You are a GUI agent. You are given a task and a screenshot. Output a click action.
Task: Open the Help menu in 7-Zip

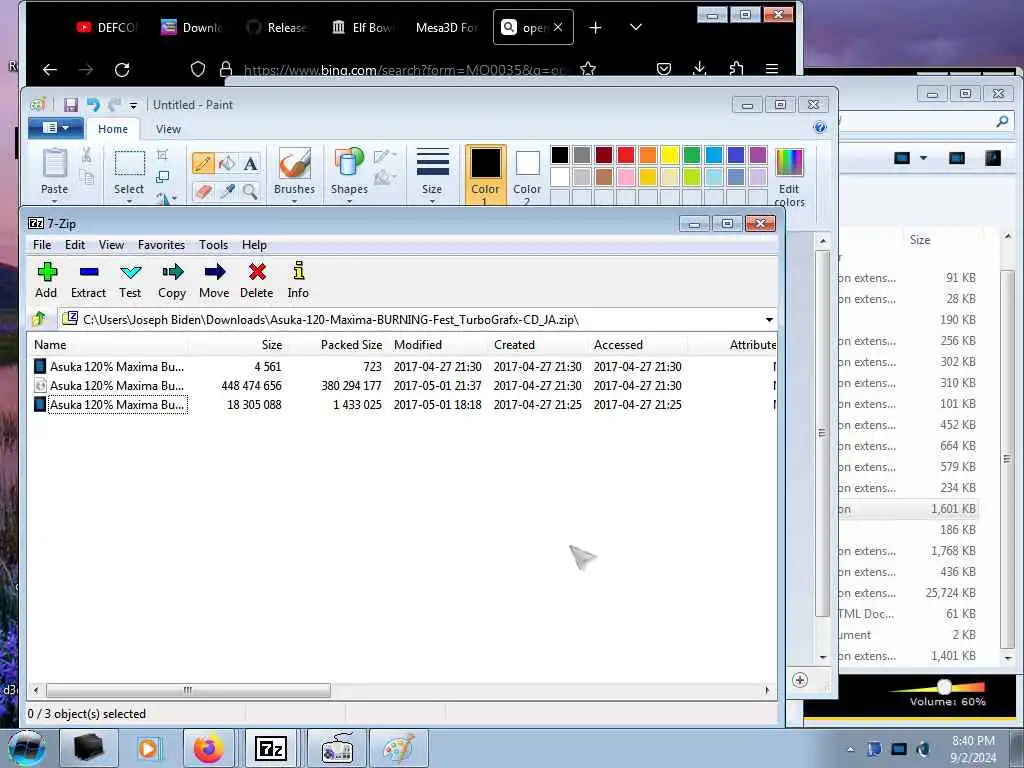(x=254, y=245)
